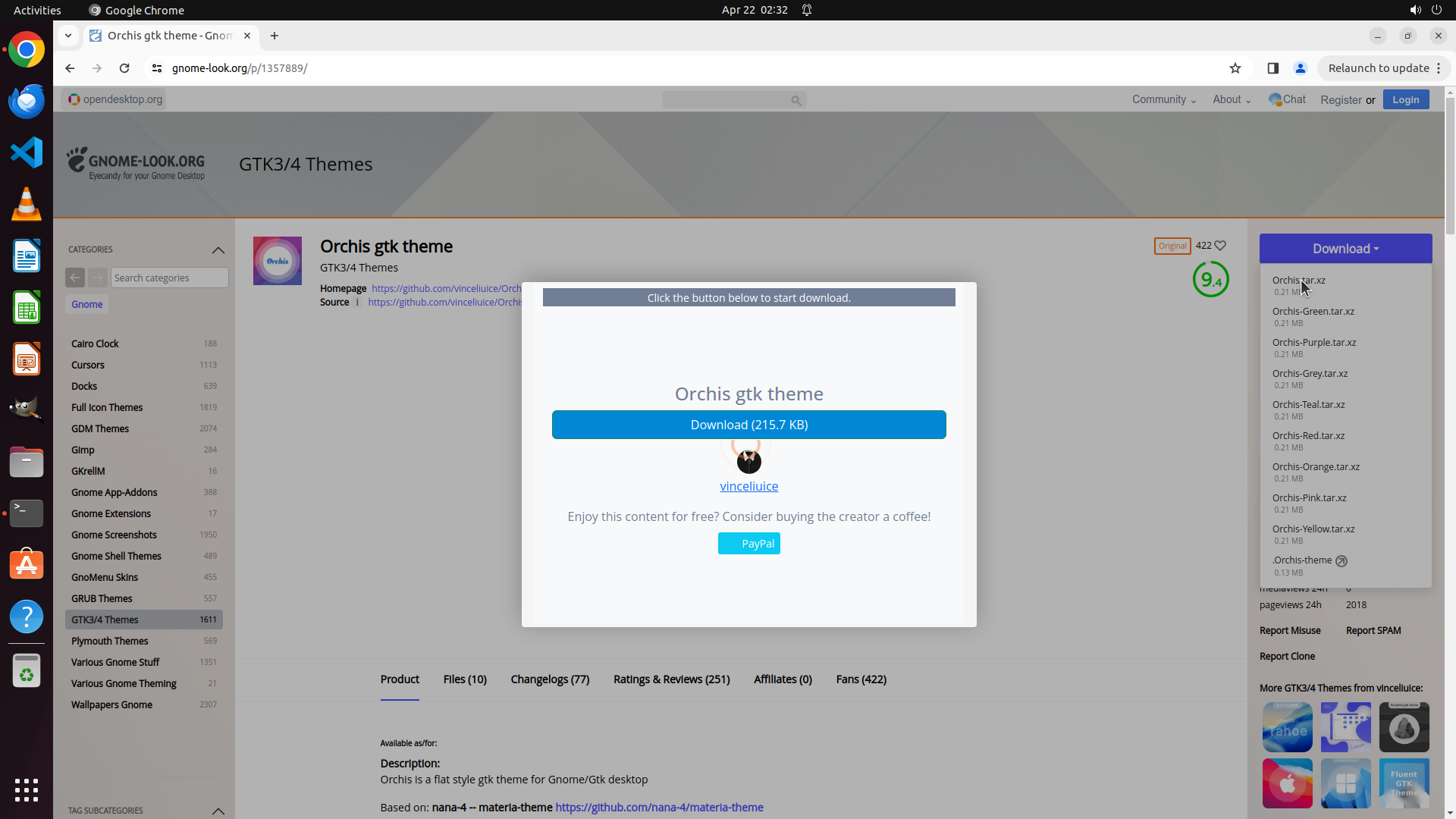Image resolution: width=1456 pixels, height=819 pixels.
Task: Expand the Community dropdown menu
Action: pyautogui.click(x=1163, y=99)
